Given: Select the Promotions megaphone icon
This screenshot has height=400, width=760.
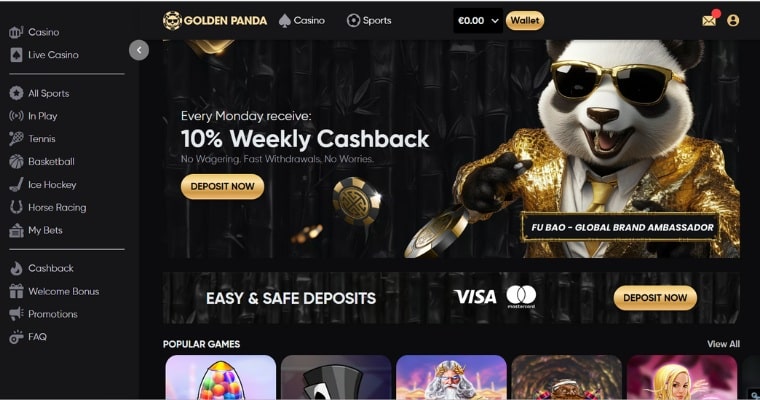Looking at the screenshot, I should pos(16,314).
